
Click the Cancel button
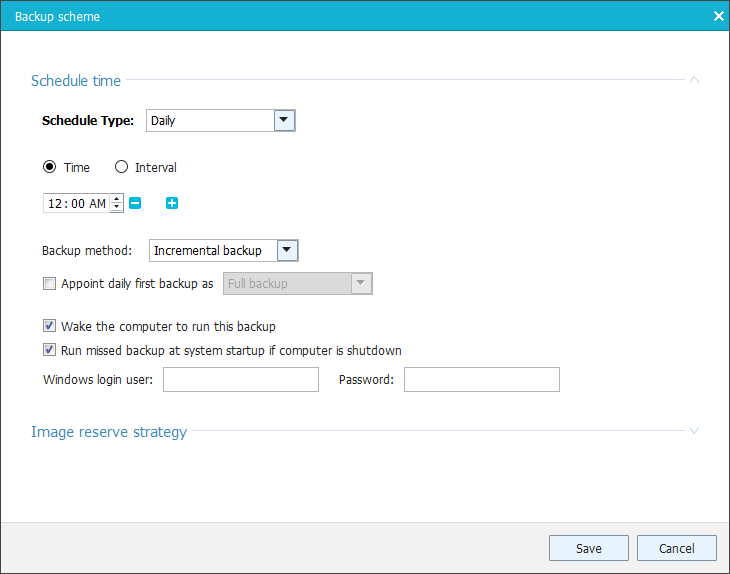[x=677, y=548]
